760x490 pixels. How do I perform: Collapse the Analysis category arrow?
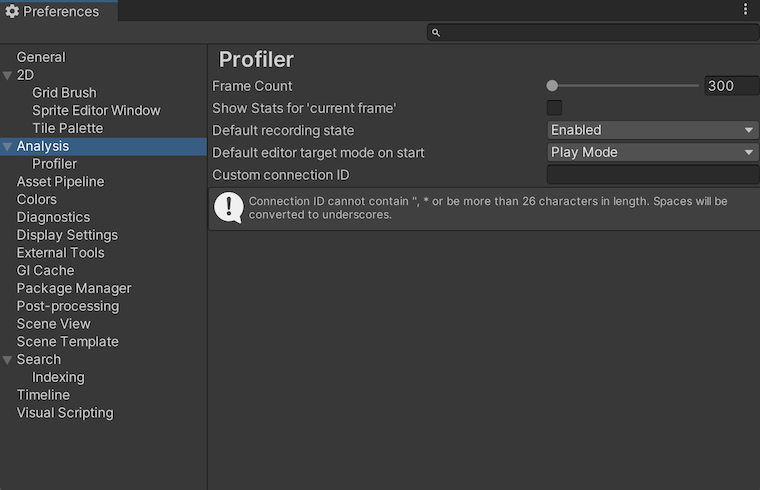[x=8, y=147]
